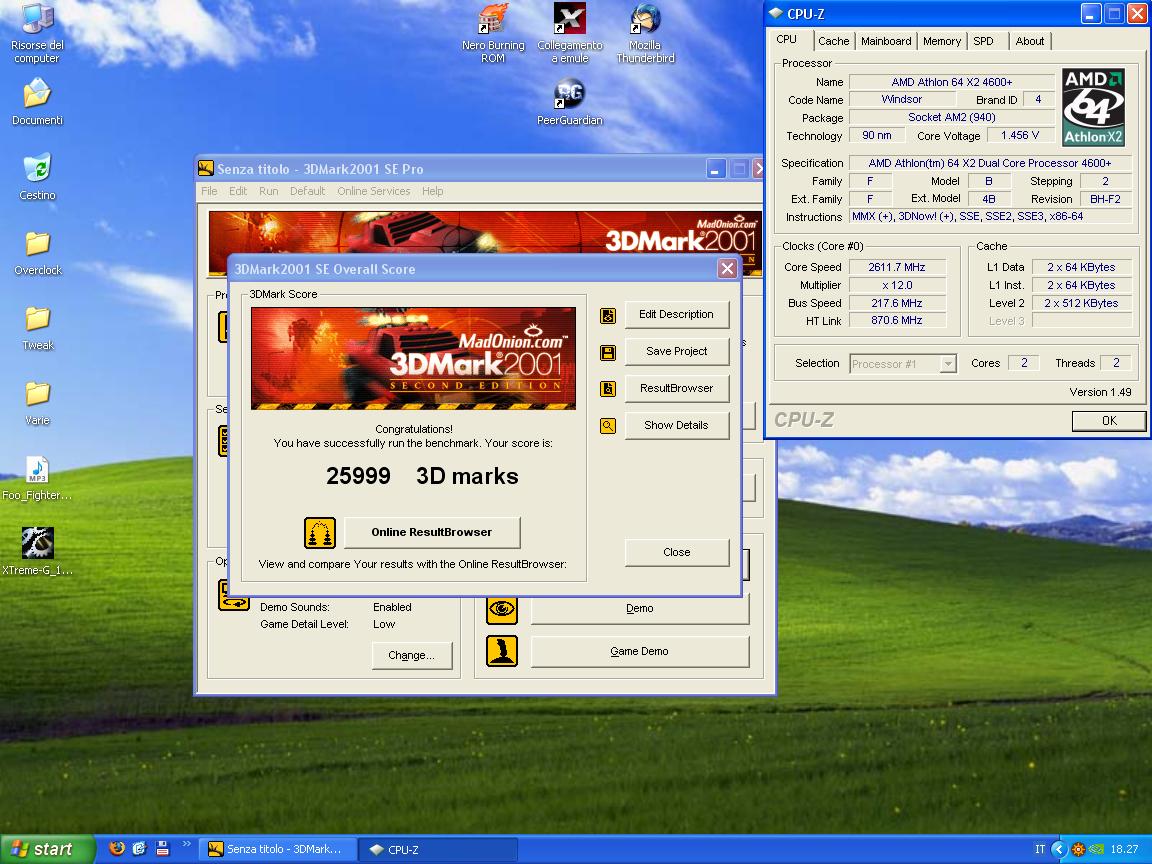The image size is (1152, 864).
Task: Click the Show Details button
Action: [x=677, y=425]
